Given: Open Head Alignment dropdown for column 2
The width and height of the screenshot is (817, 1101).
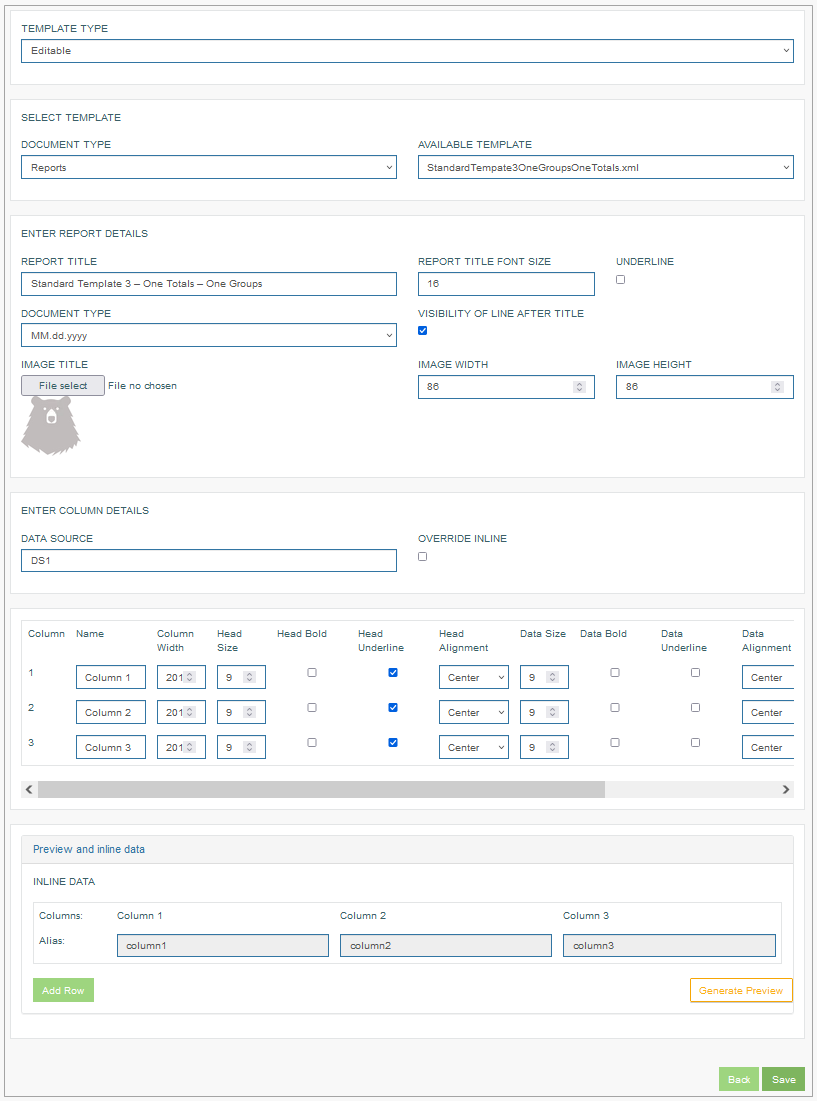Looking at the screenshot, I should (474, 713).
